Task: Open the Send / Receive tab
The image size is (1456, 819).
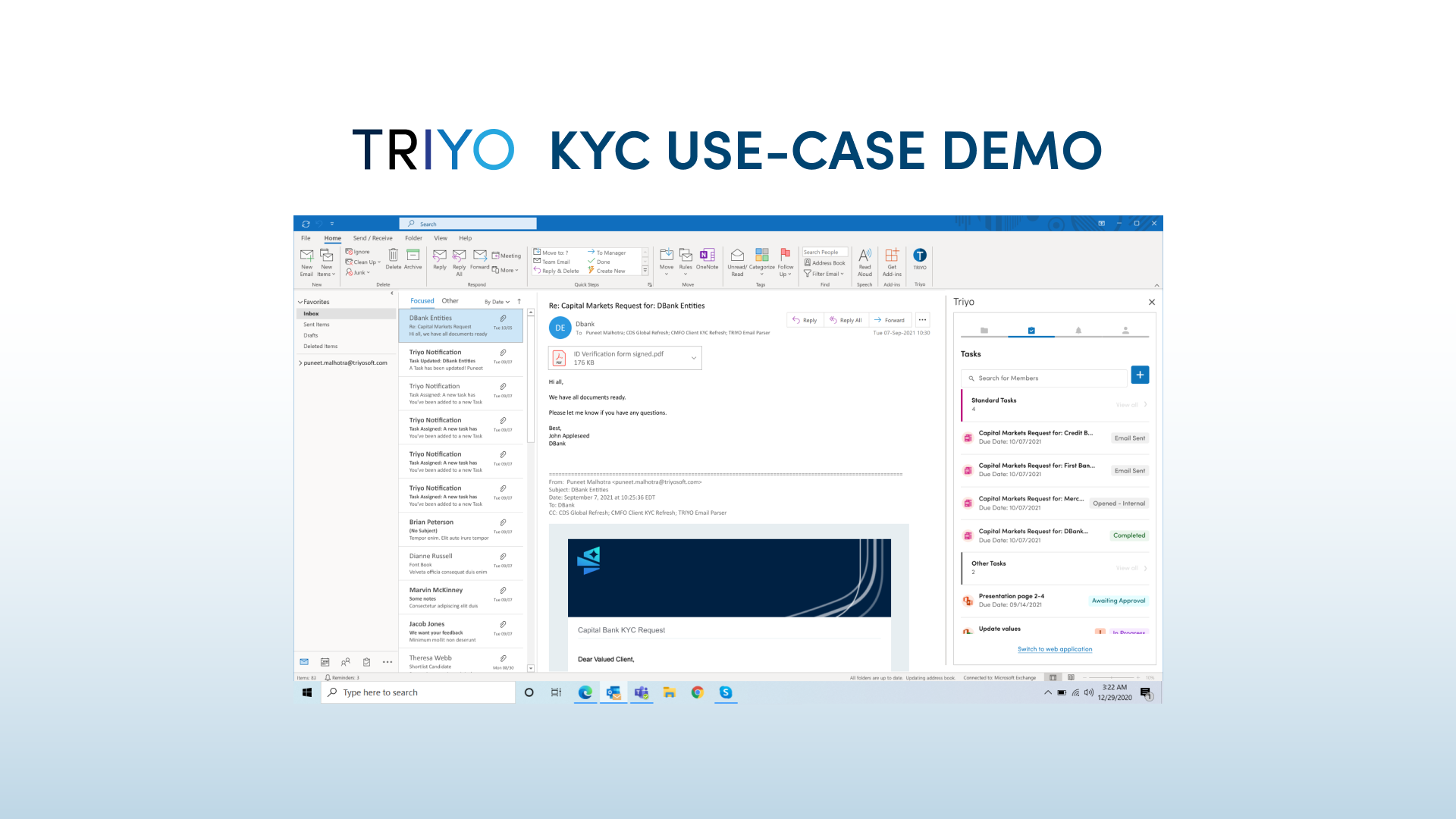Action: pos(372,238)
